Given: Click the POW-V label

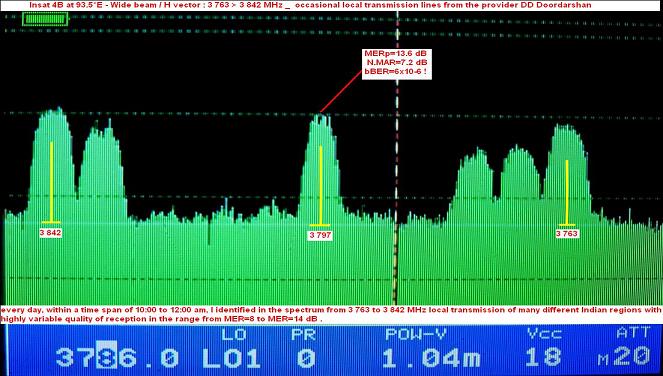Looking at the screenshot, I should pyautogui.click(x=416, y=334).
